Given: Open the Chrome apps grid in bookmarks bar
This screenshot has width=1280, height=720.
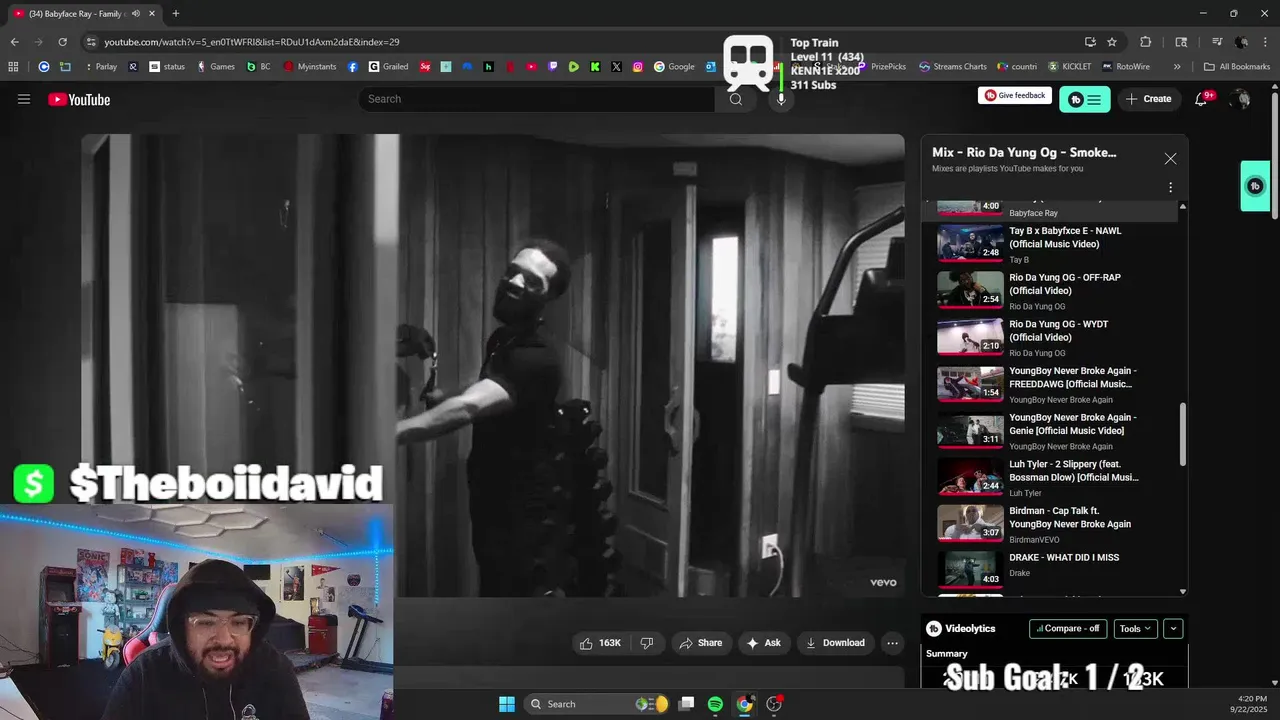Looking at the screenshot, I should 13,67.
